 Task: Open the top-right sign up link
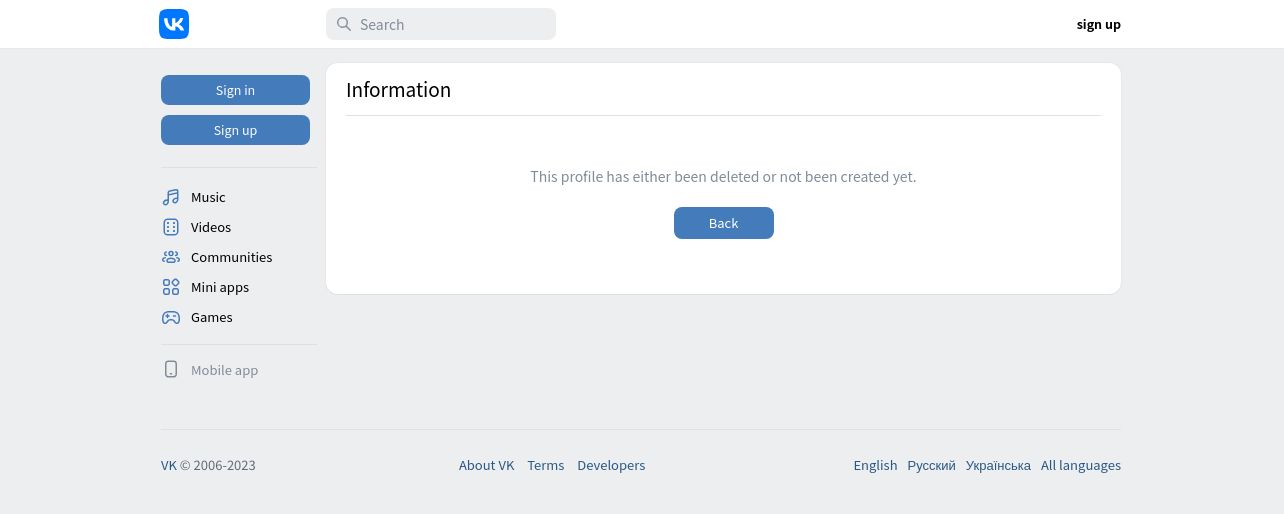1098,24
